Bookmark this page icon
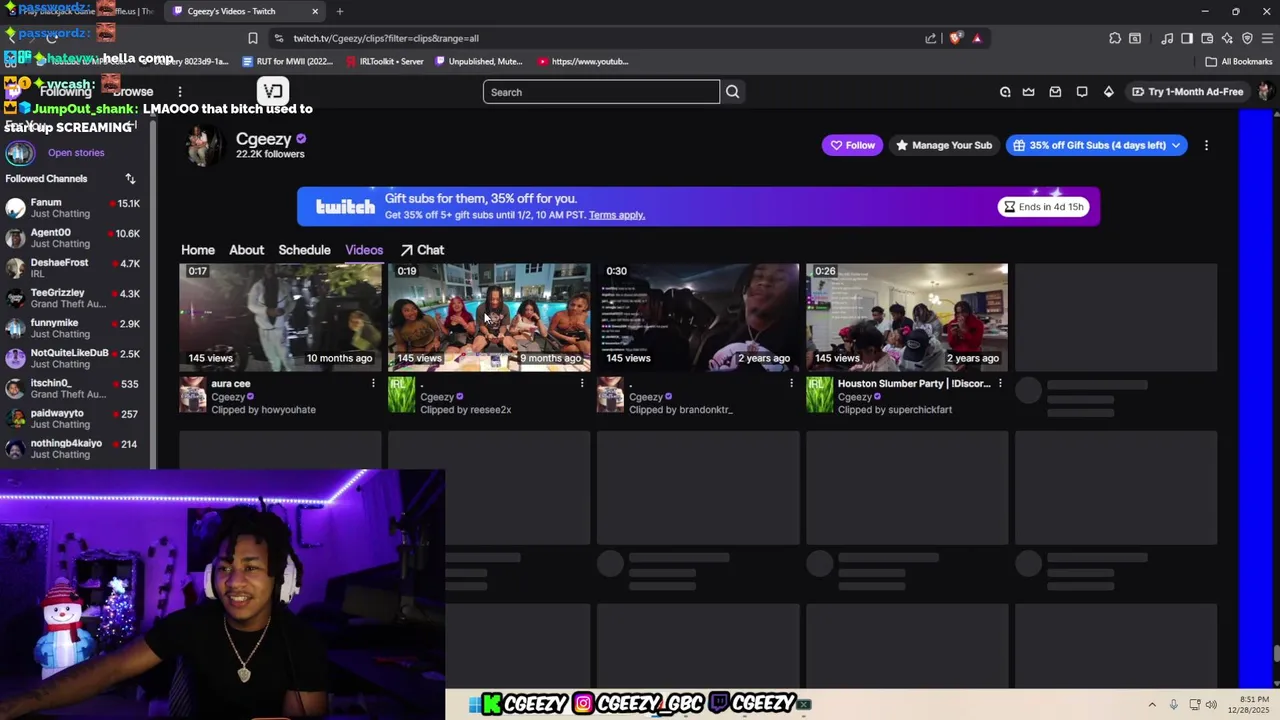The image size is (1280, 720). pyautogui.click(x=253, y=38)
